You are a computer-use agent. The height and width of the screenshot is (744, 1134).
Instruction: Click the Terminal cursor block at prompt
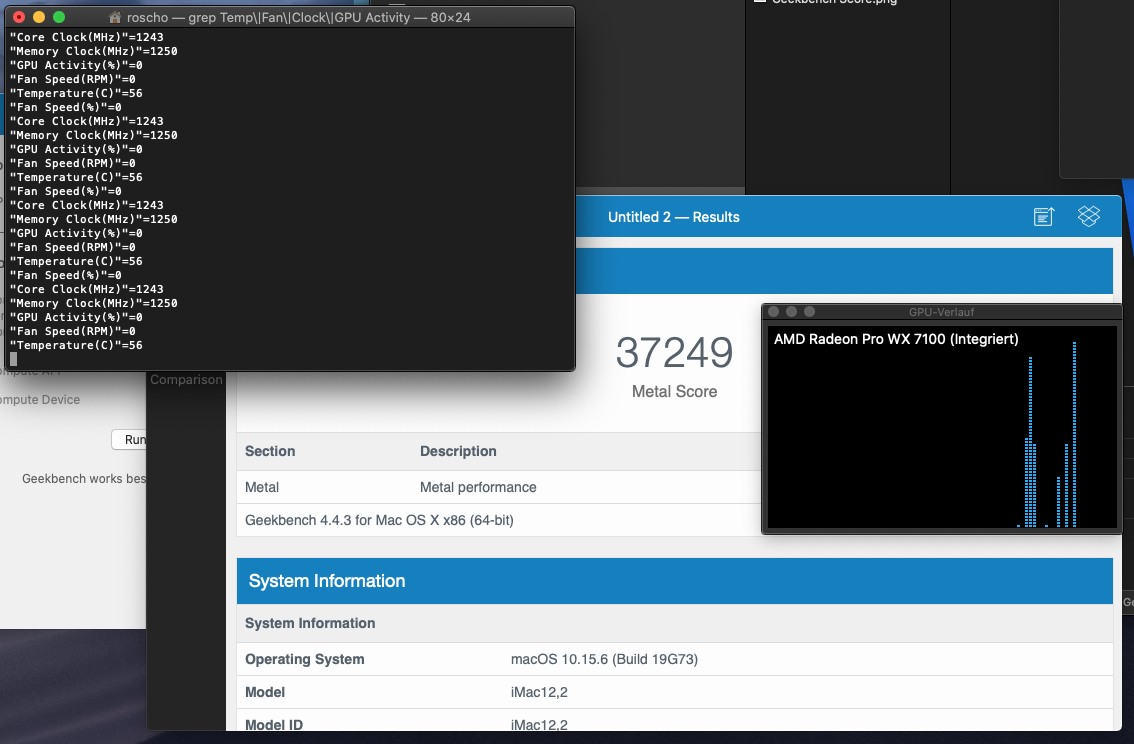pyautogui.click(x=13, y=359)
